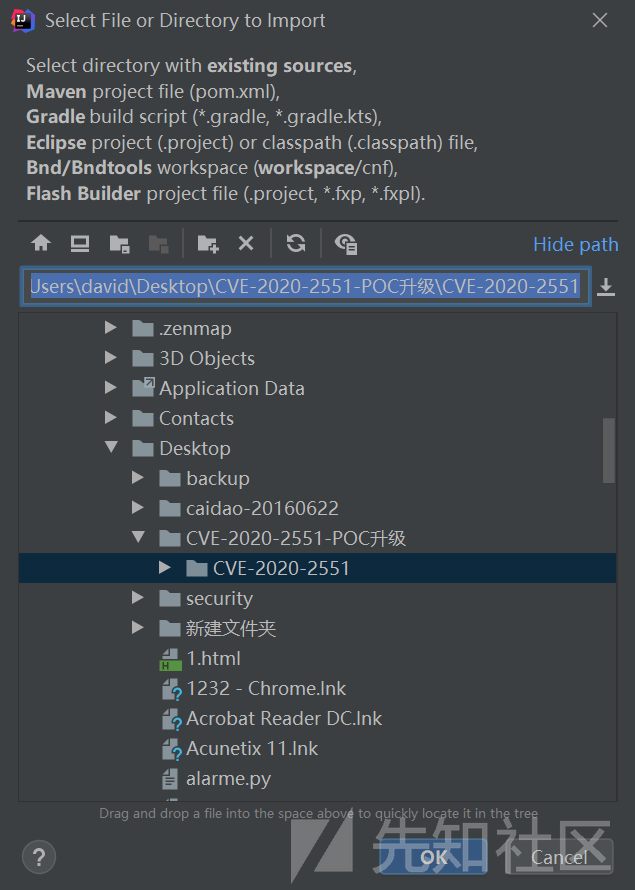Screen dimensions: 635x890
Task: Click the 1.html file icon
Action: point(170,659)
